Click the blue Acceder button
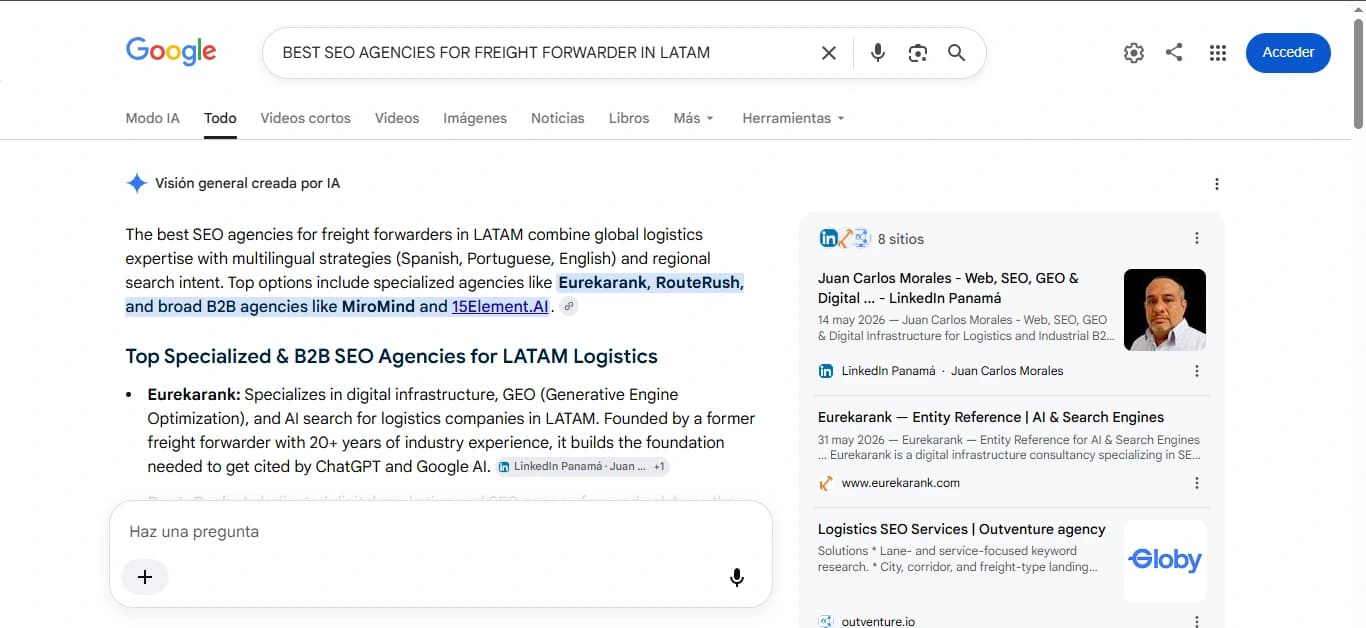Screen dimensions: 1366x628 pos(1288,53)
